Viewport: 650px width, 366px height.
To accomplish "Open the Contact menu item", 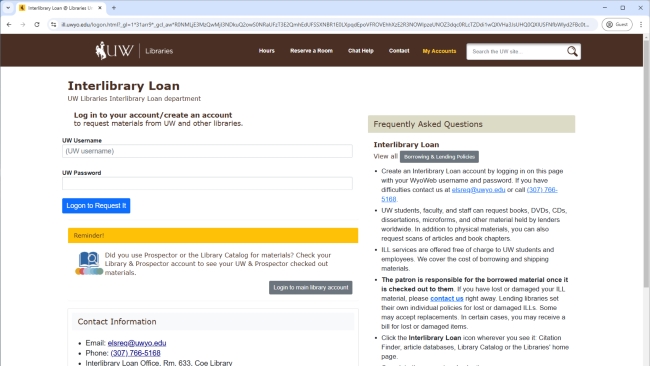I will (x=399, y=51).
